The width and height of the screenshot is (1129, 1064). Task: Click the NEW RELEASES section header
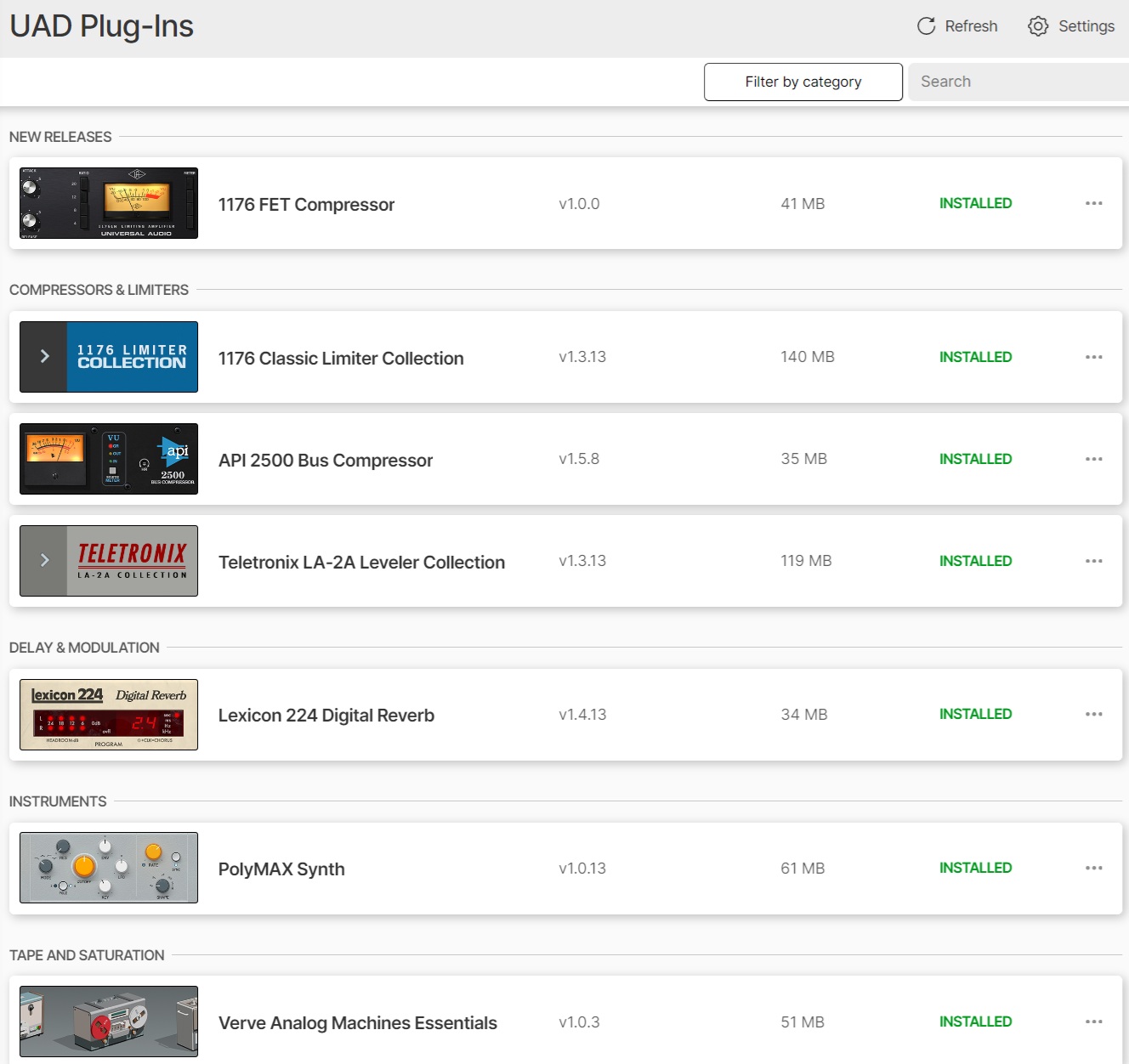60,137
